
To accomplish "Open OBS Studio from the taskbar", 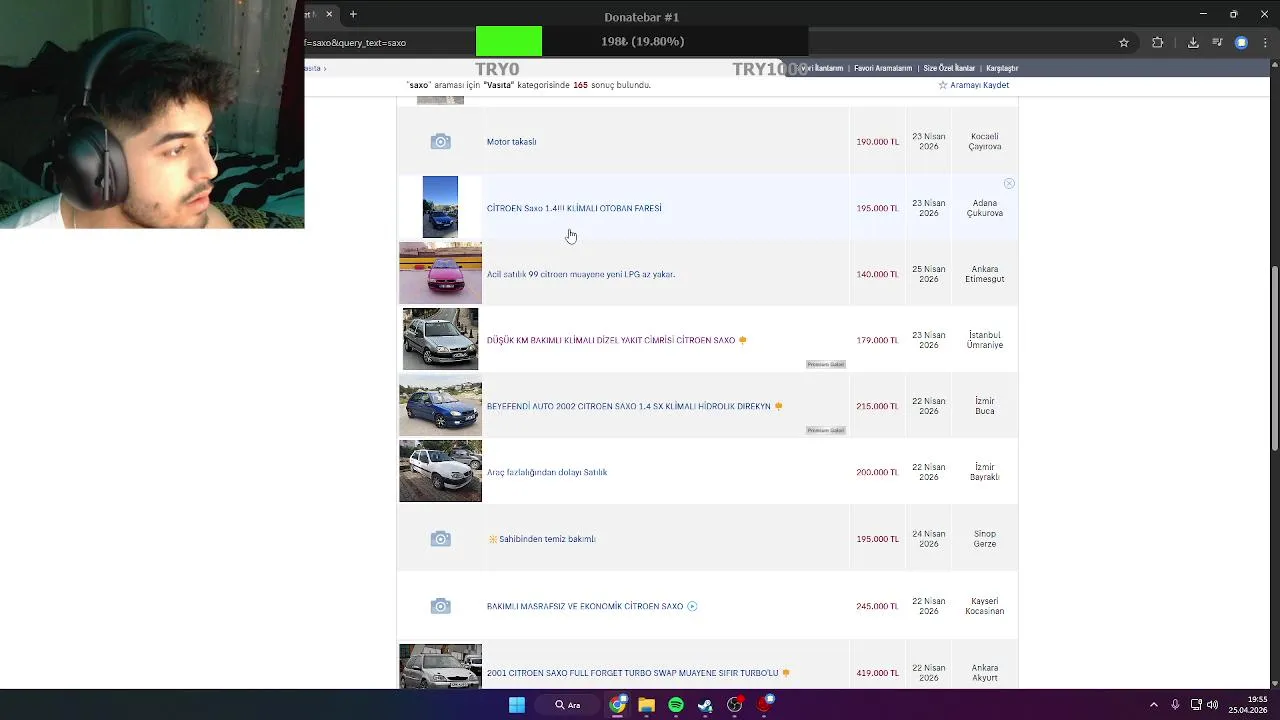I will pyautogui.click(x=735, y=705).
